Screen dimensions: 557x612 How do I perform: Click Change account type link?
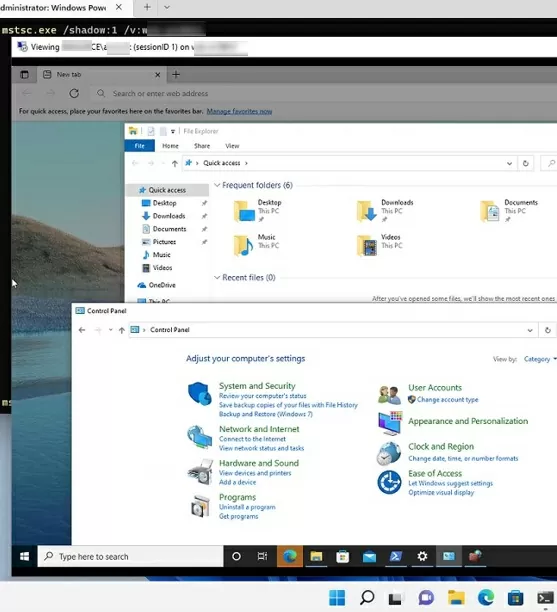click(x=447, y=400)
